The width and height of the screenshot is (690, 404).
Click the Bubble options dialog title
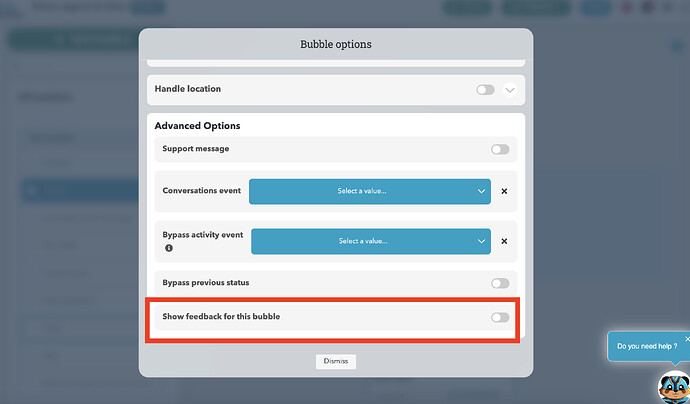[x=335, y=45]
